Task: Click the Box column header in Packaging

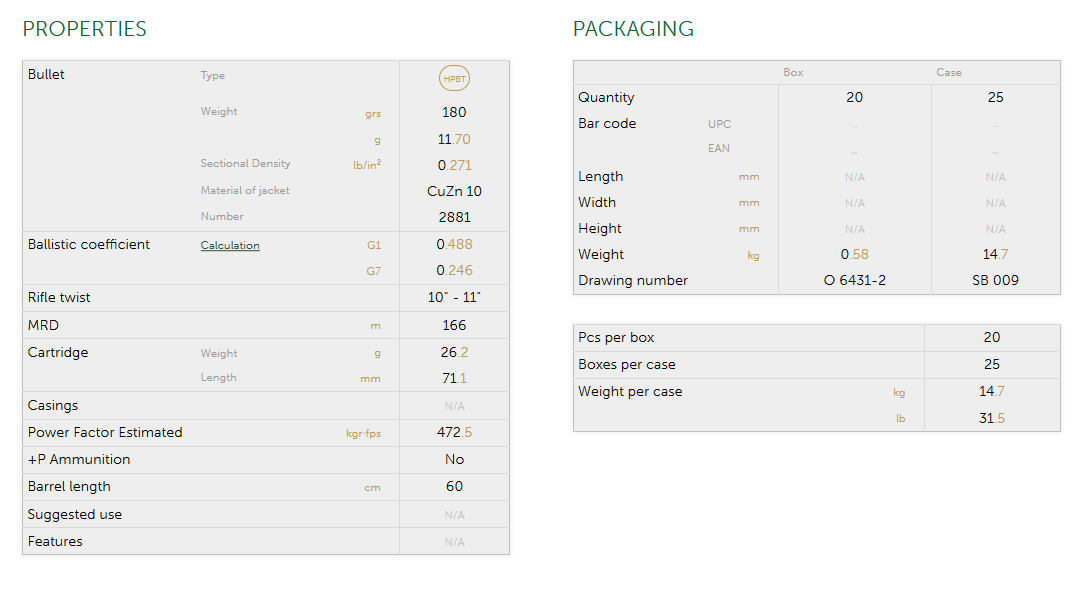Action: pos(793,73)
